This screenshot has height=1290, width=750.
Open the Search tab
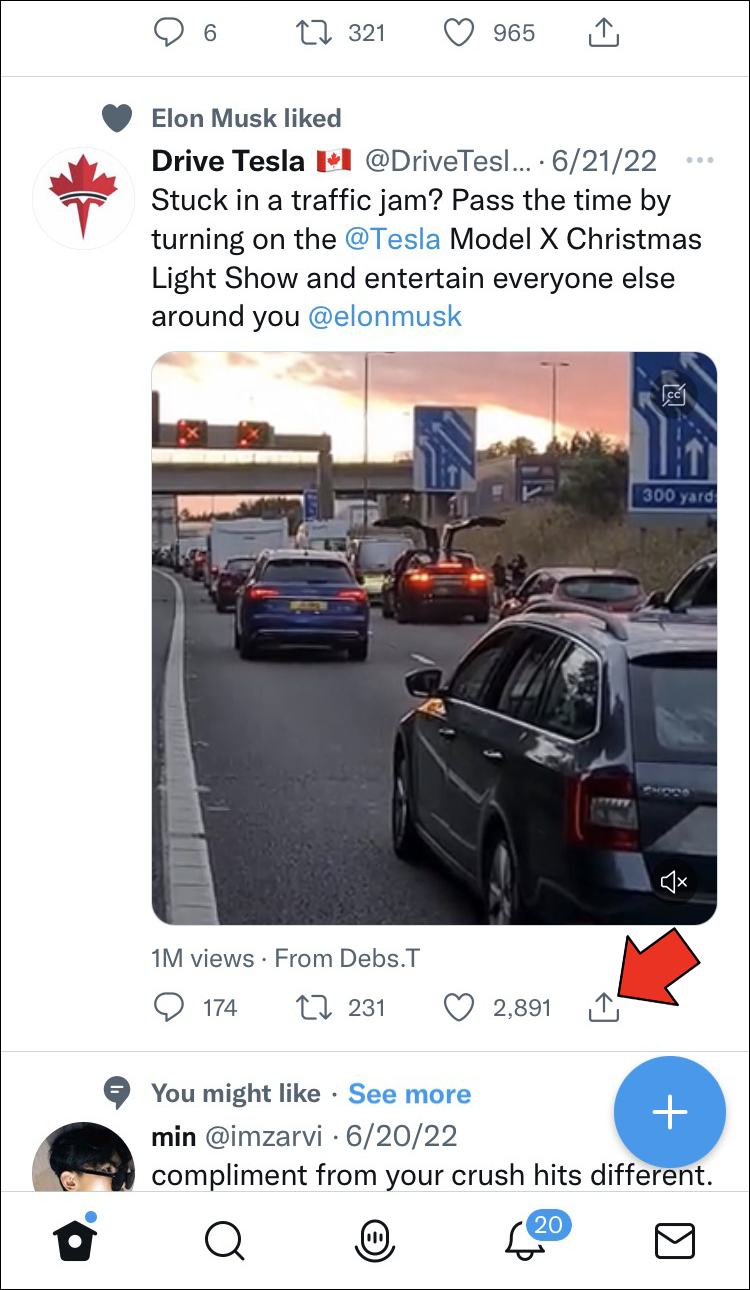click(x=224, y=1241)
